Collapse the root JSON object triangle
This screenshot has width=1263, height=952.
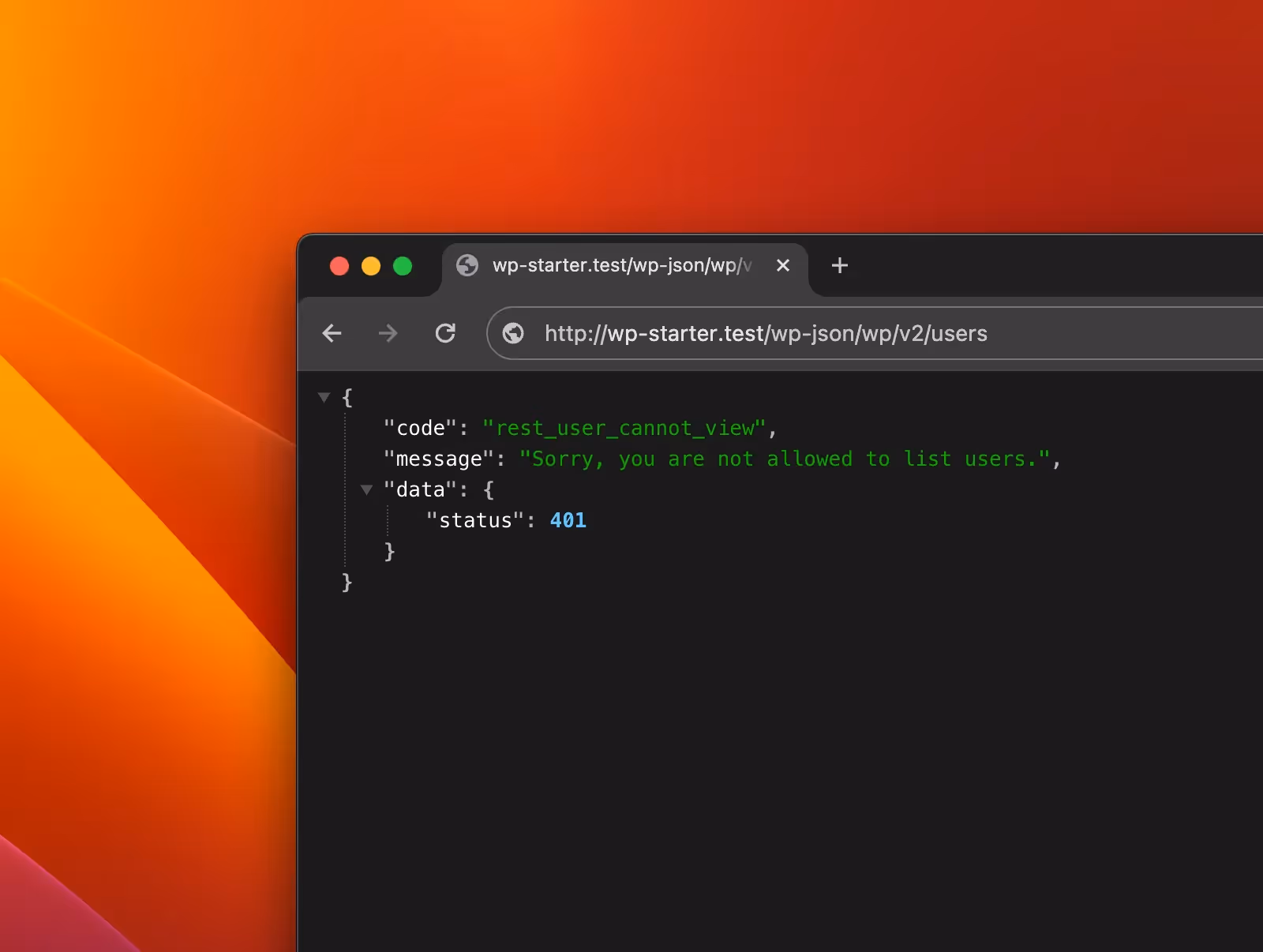324,397
